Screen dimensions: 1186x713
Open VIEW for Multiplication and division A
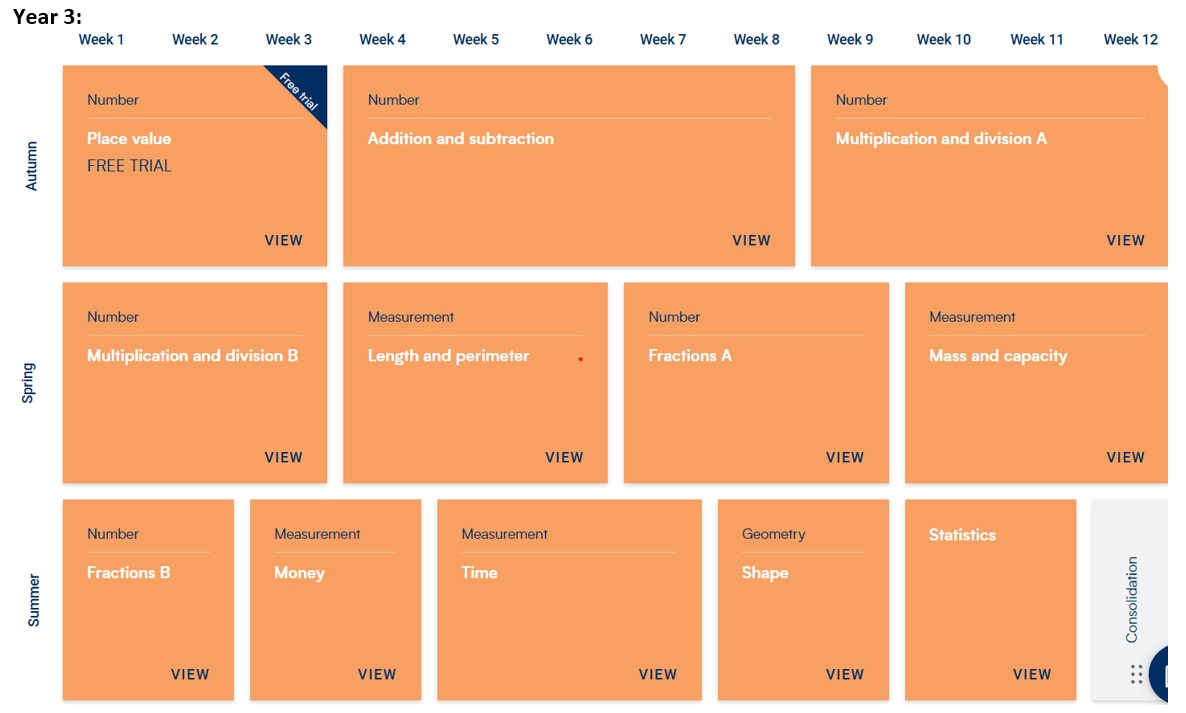(1125, 240)
